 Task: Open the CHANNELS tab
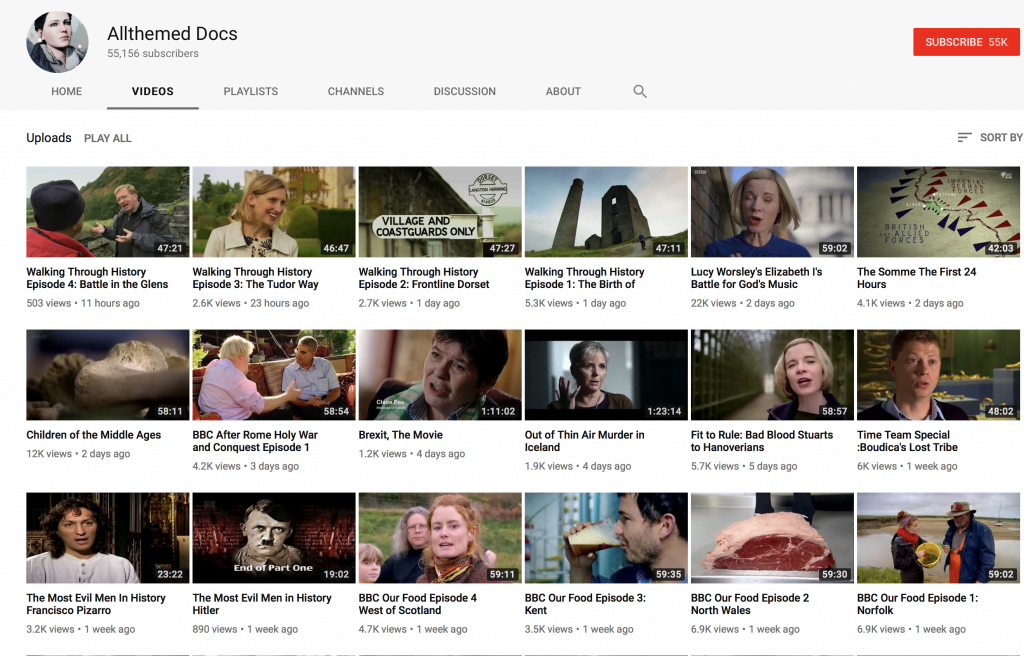point(355,91)
